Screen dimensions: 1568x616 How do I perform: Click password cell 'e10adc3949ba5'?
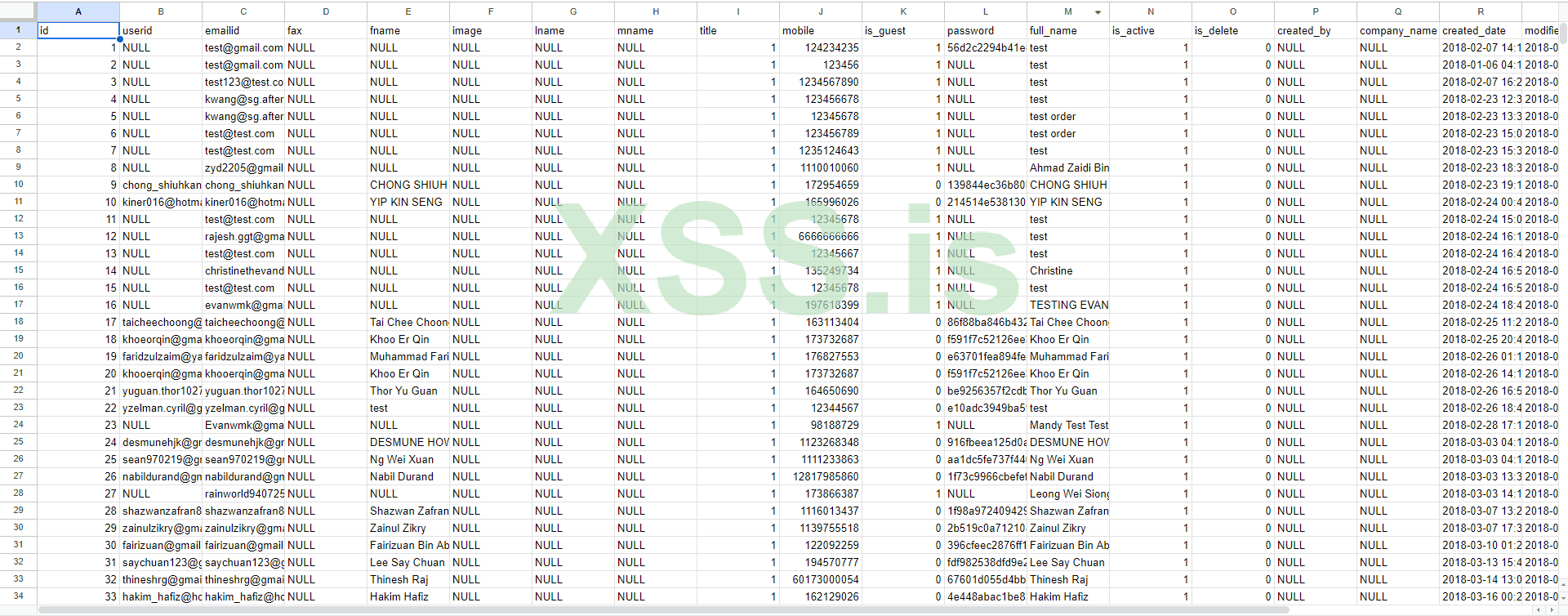coord(986,408)
